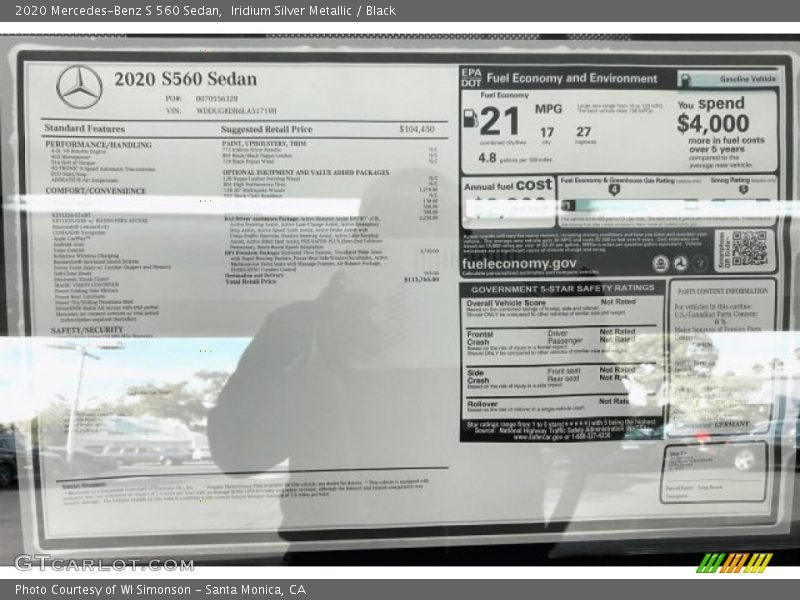Screen dimensions: 800x600
Task: Click the 'Standard Features' heading
Action: [x=85, y=128]
